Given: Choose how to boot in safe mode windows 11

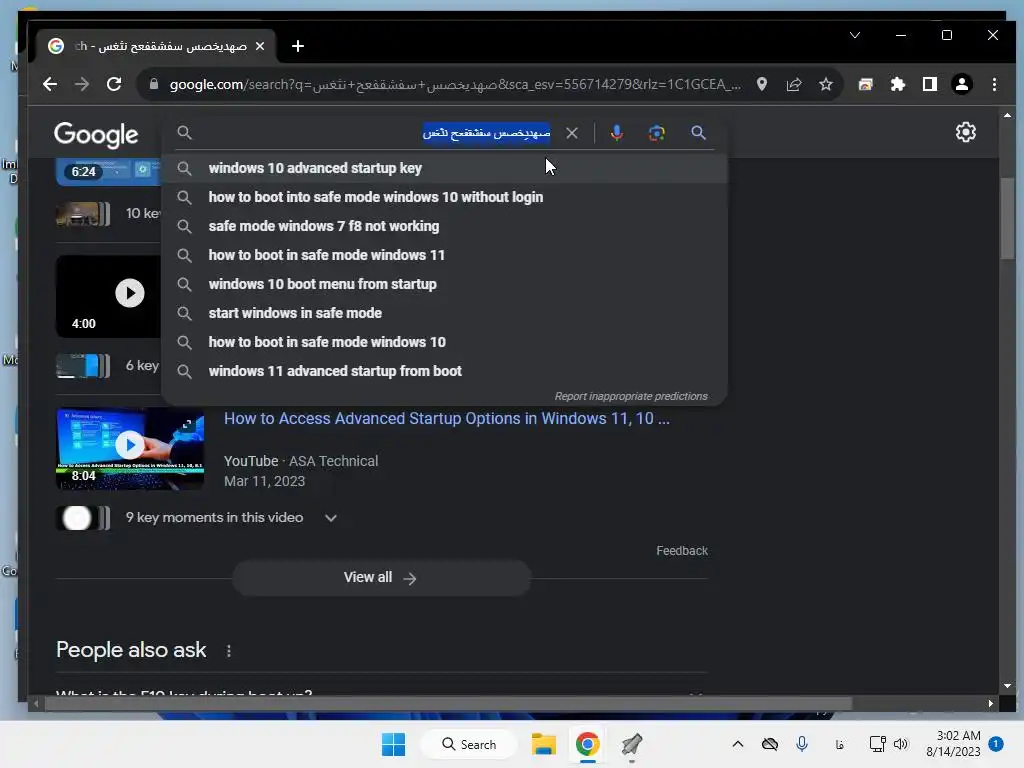Looking at the screenshot, I should (445, 255).
